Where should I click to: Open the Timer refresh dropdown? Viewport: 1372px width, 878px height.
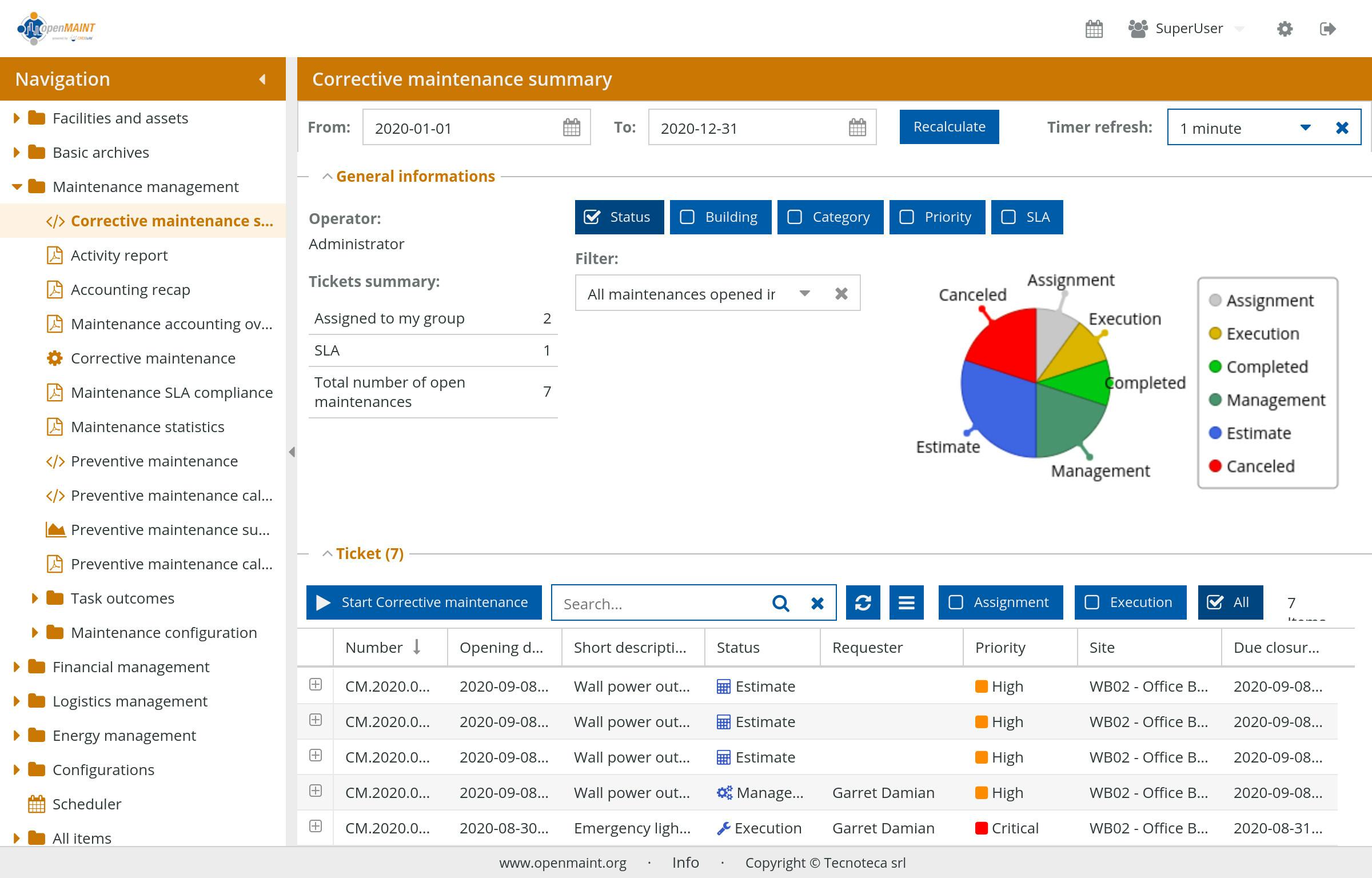pos(1305,127)
